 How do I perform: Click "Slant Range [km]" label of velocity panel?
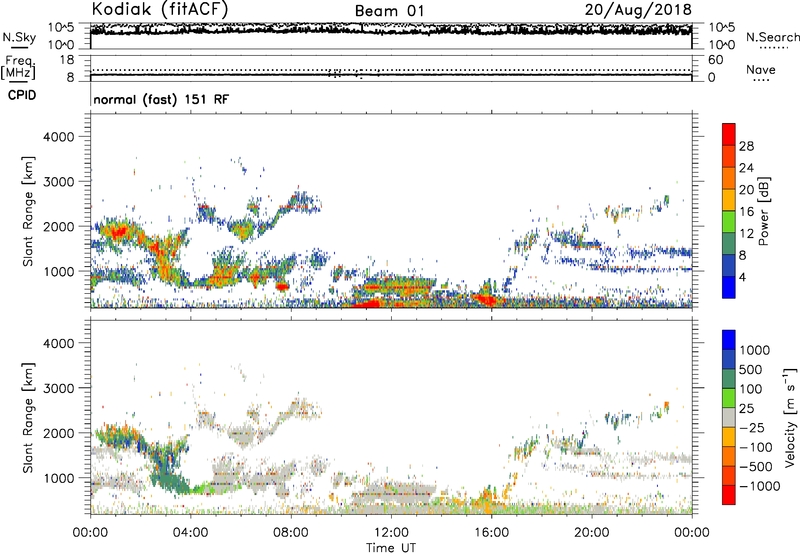coord(28,417)
